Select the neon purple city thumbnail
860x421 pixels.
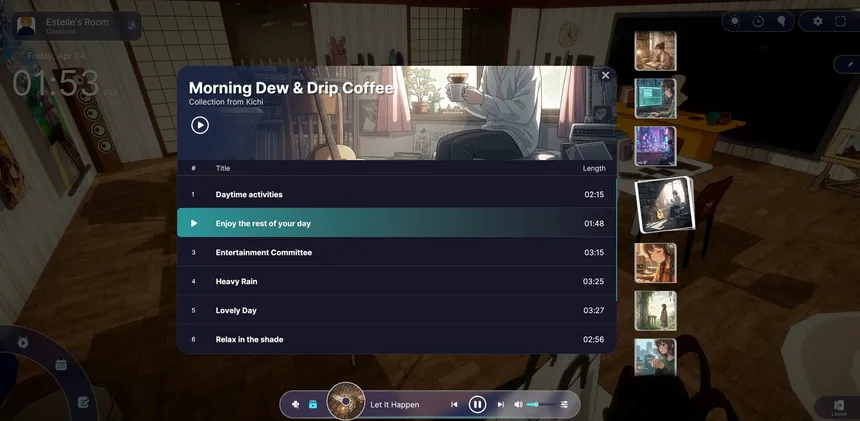point(655,146)
